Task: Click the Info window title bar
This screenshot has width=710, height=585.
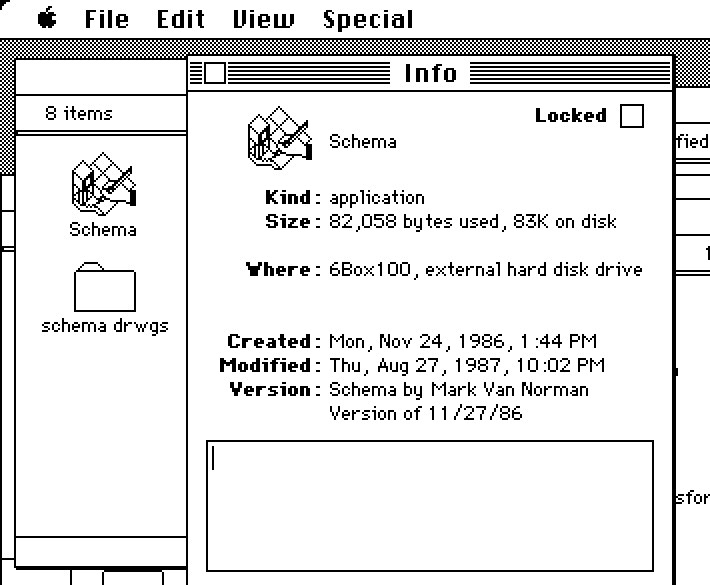Action: coord(430,73)
